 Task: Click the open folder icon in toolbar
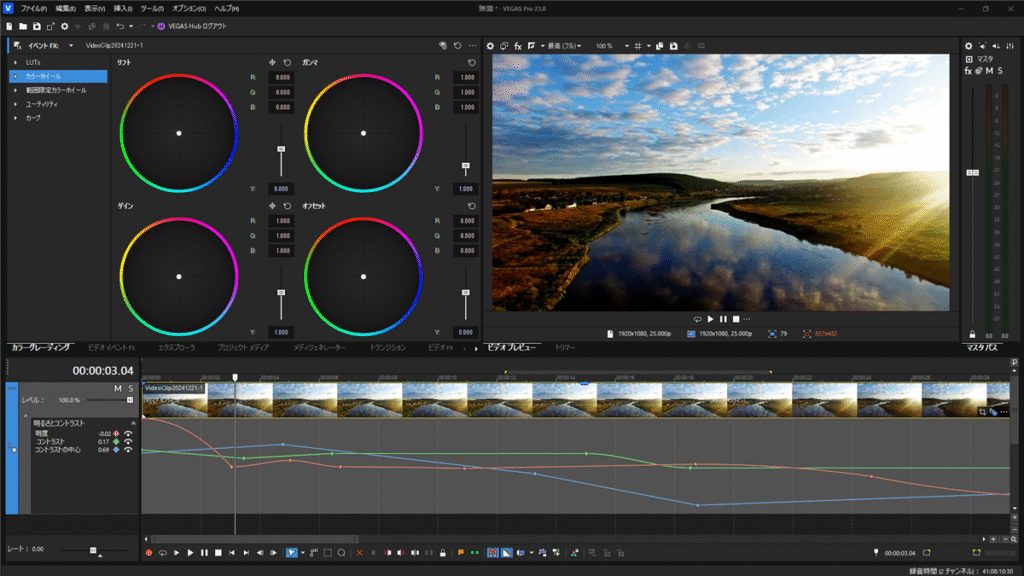[24, 26]
